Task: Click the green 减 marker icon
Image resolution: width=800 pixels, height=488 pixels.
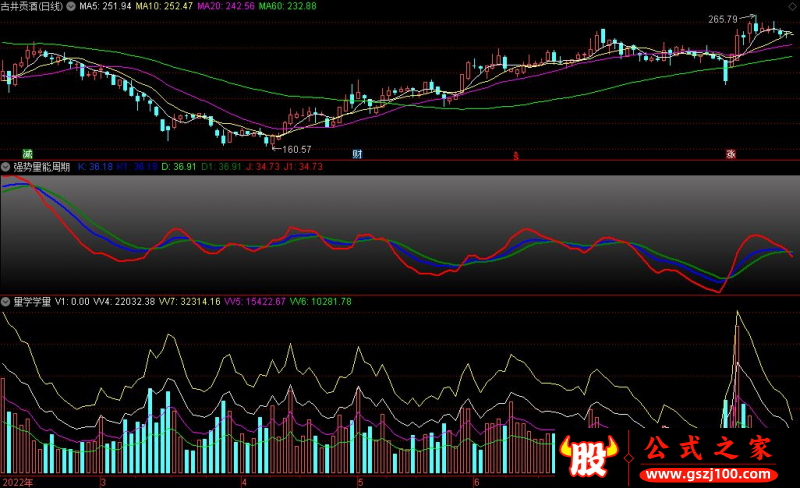Action: [28, 154]
